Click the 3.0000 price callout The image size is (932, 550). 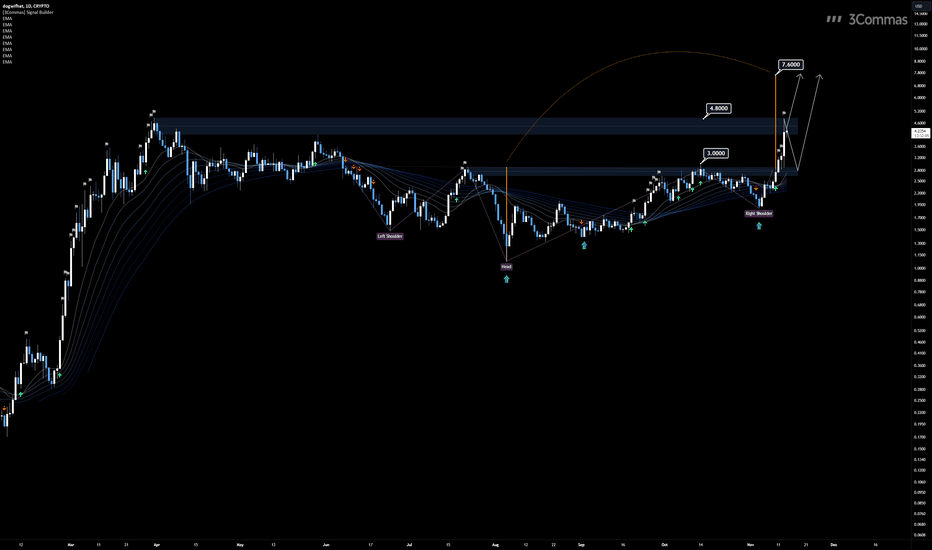[716, 153]
